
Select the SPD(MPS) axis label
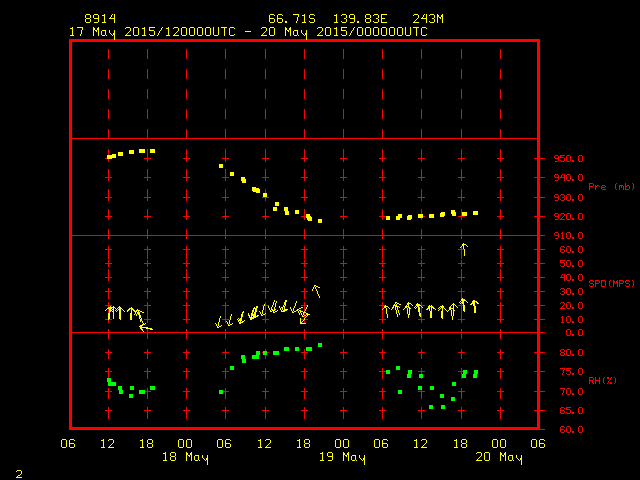[611, 283]
